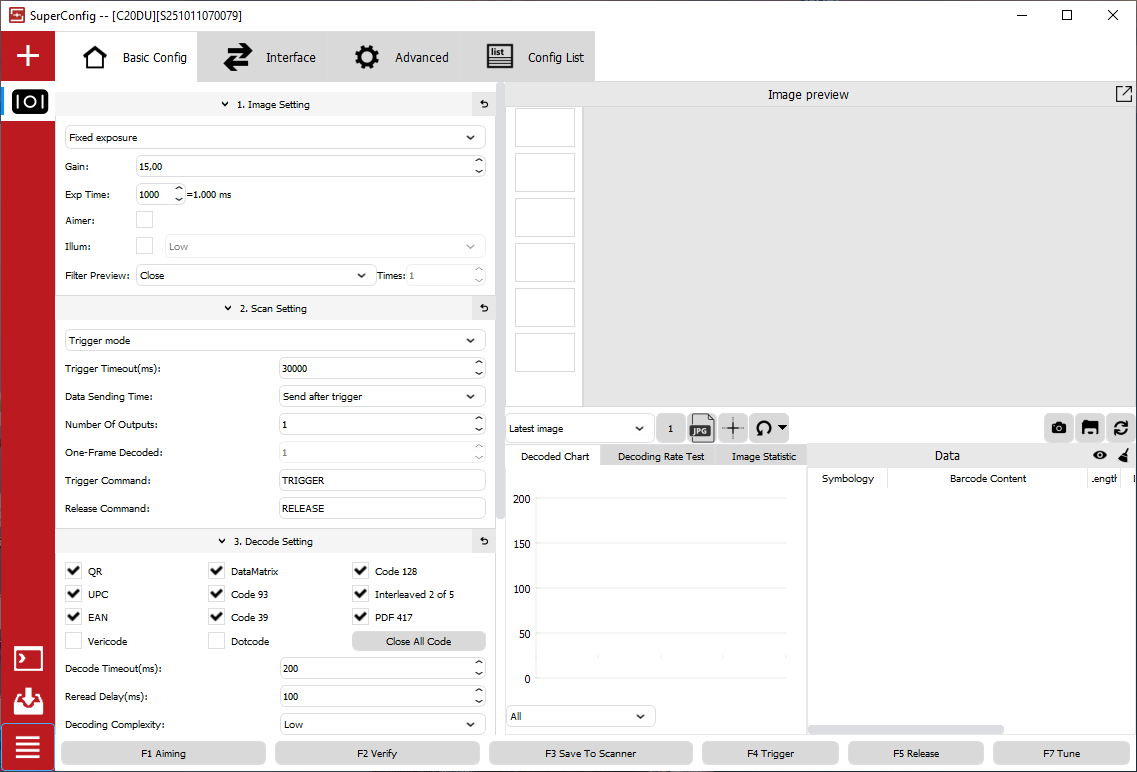This screenshot has width=1137, height=772.
Task: Click the JPG image format icon
Action: [702, 428]
